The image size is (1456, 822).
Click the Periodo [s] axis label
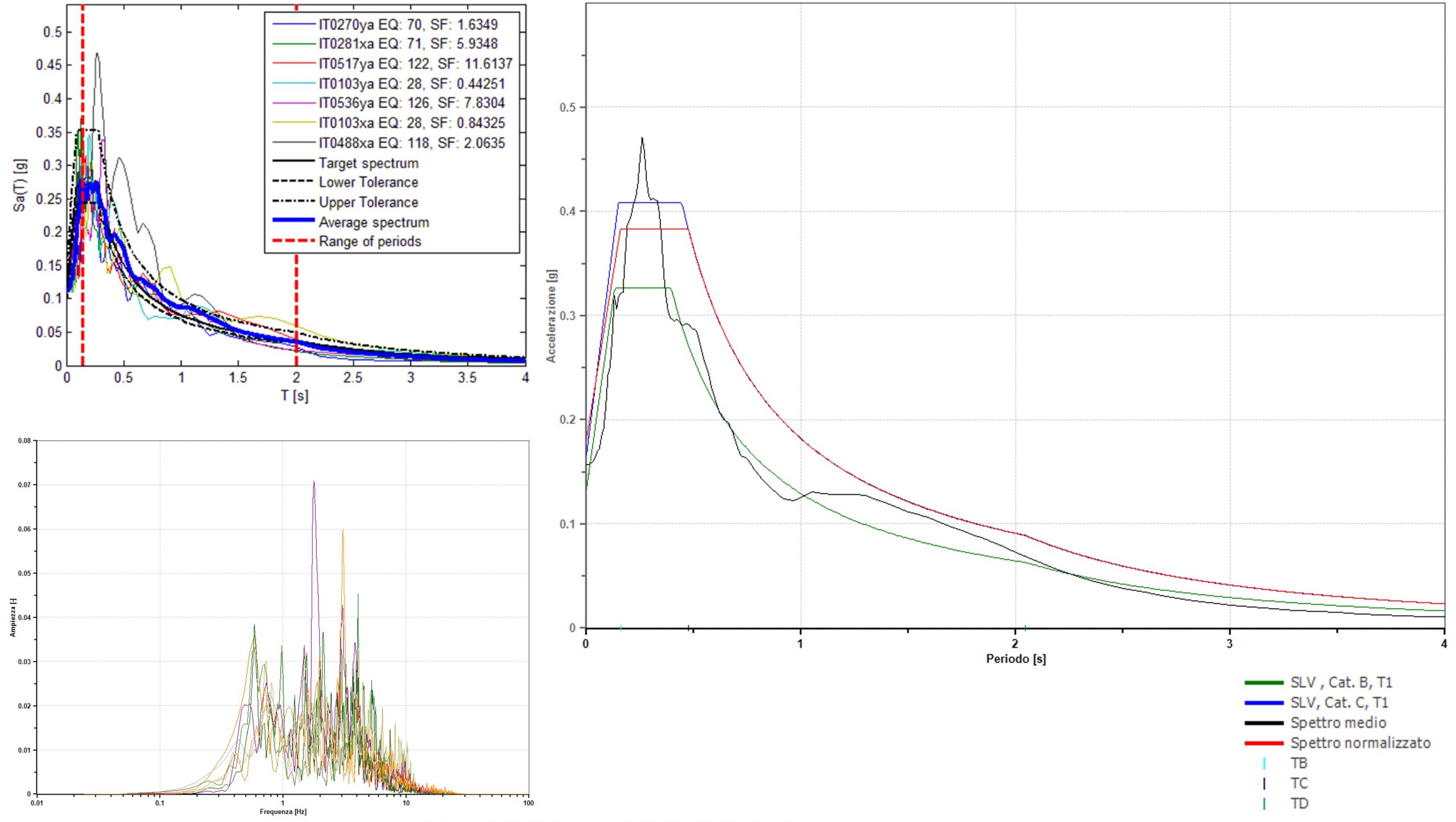(x=1016, y=659)
